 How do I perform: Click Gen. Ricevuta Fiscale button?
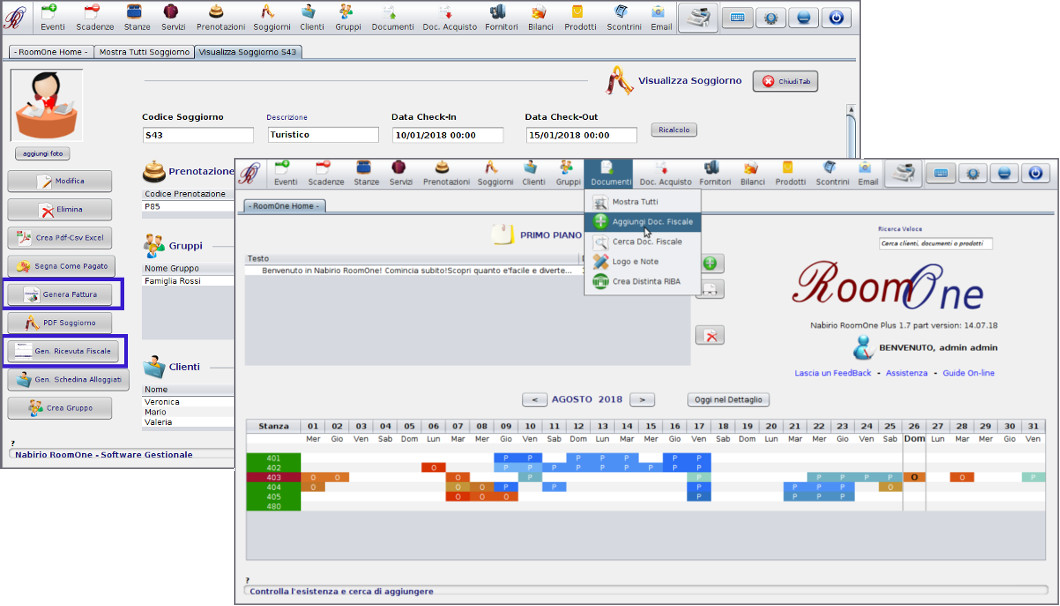coord(63,351)
